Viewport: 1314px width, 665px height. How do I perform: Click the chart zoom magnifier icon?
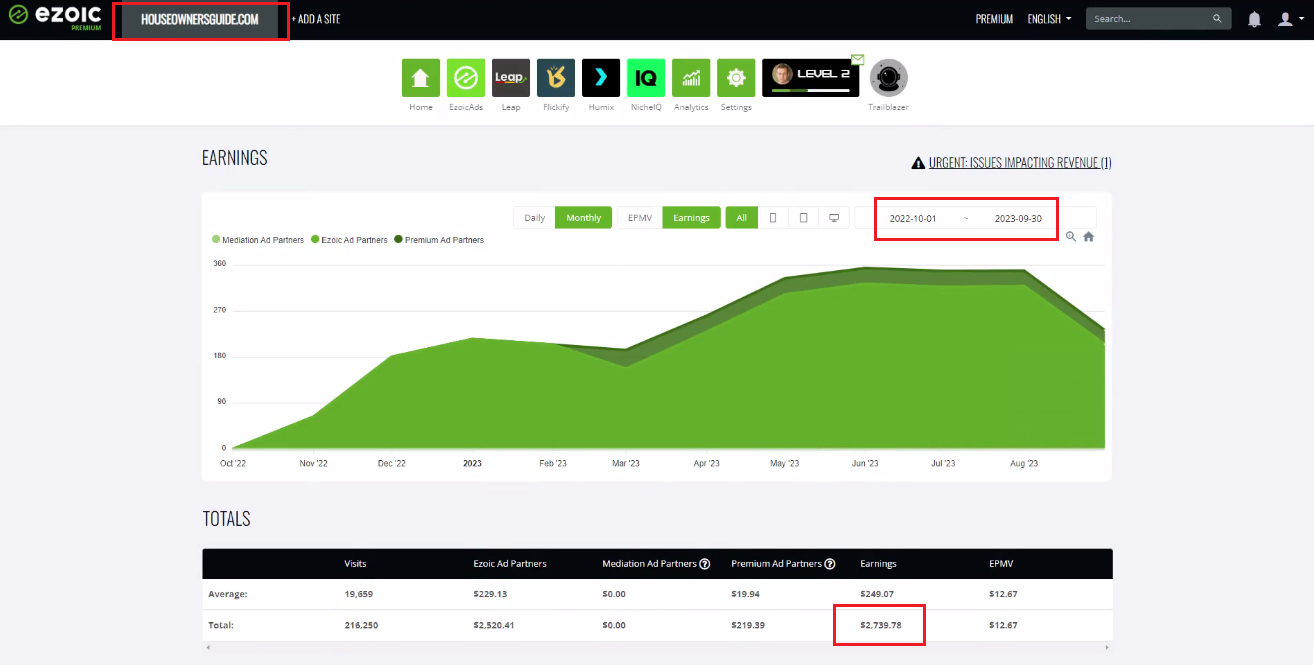click(1071, 237)
